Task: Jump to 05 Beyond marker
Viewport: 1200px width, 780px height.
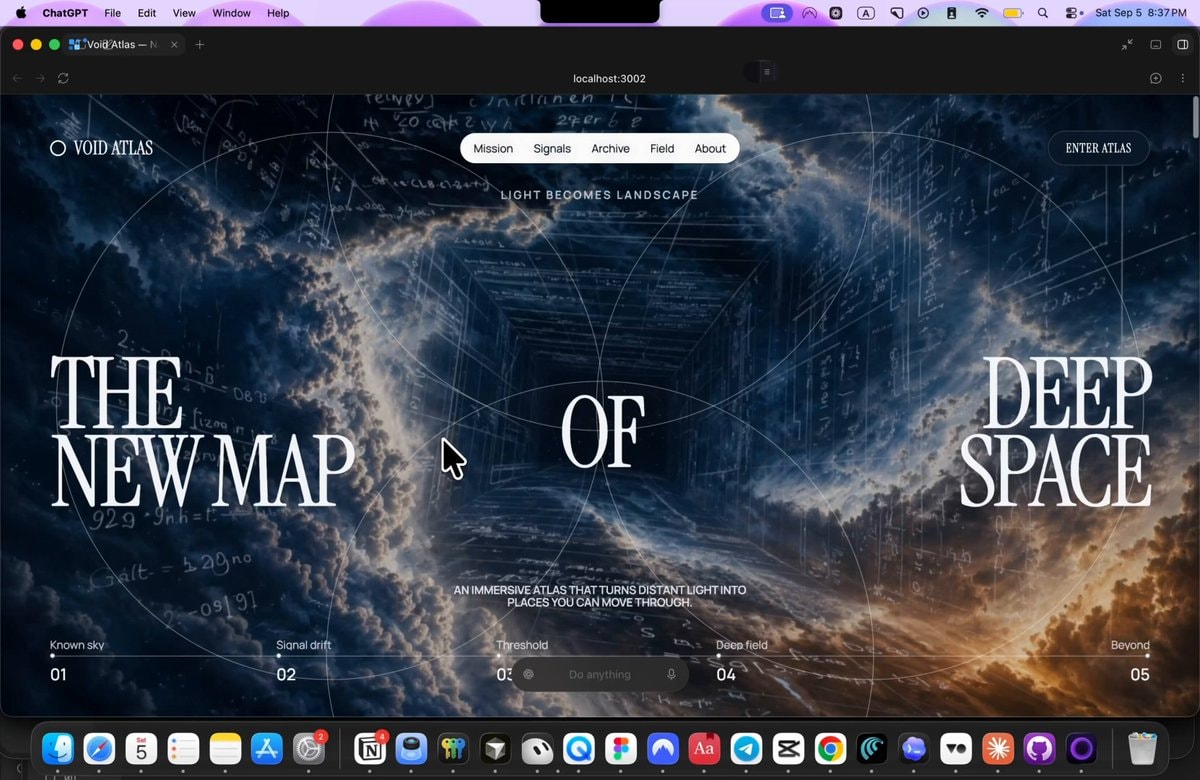Action: (1130, 661)
